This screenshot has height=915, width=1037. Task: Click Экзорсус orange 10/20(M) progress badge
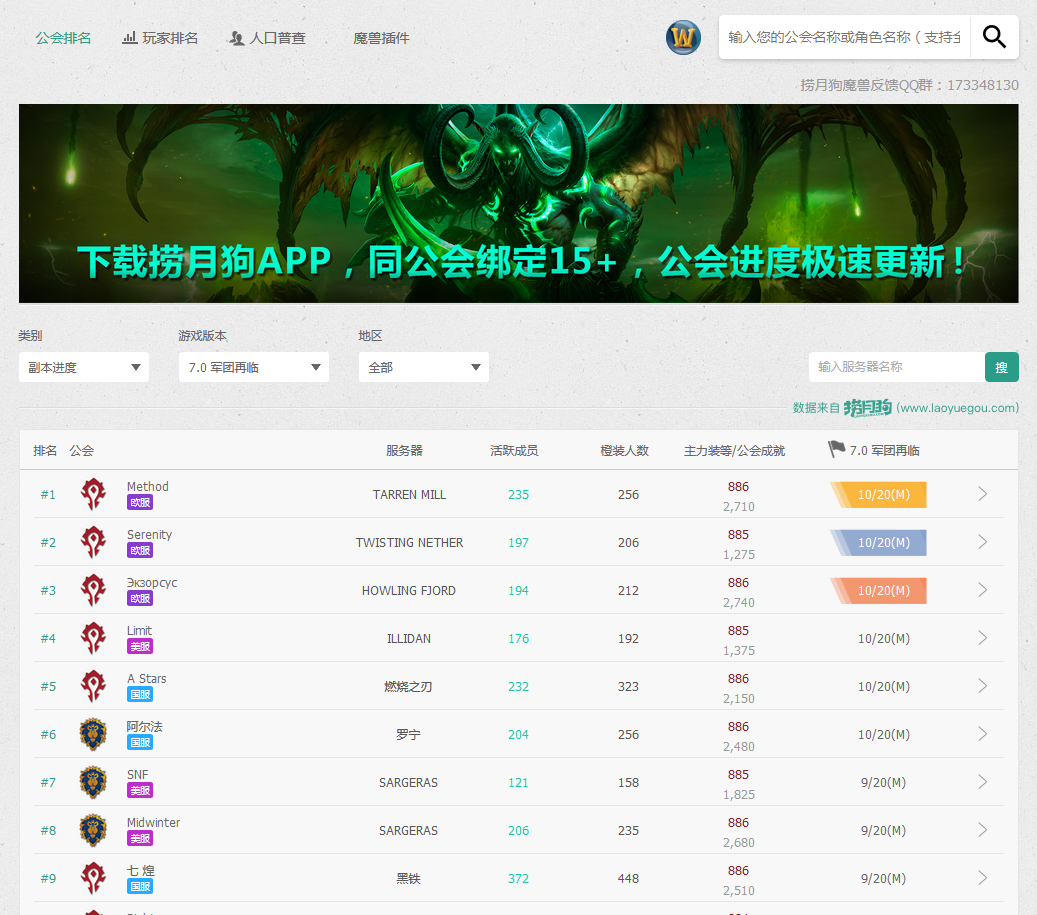[878, 590]
